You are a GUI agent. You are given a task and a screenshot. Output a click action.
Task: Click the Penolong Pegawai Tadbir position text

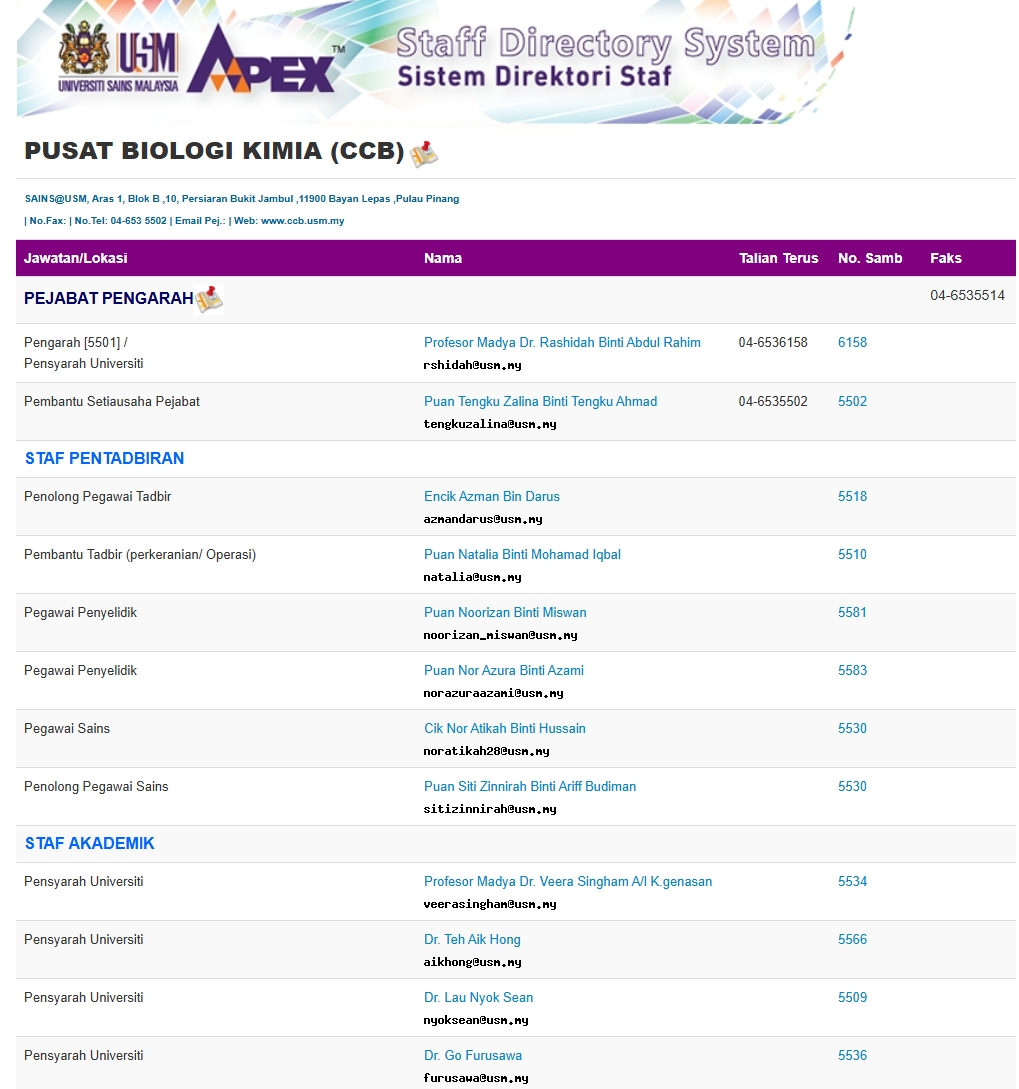tap(97, 497)
